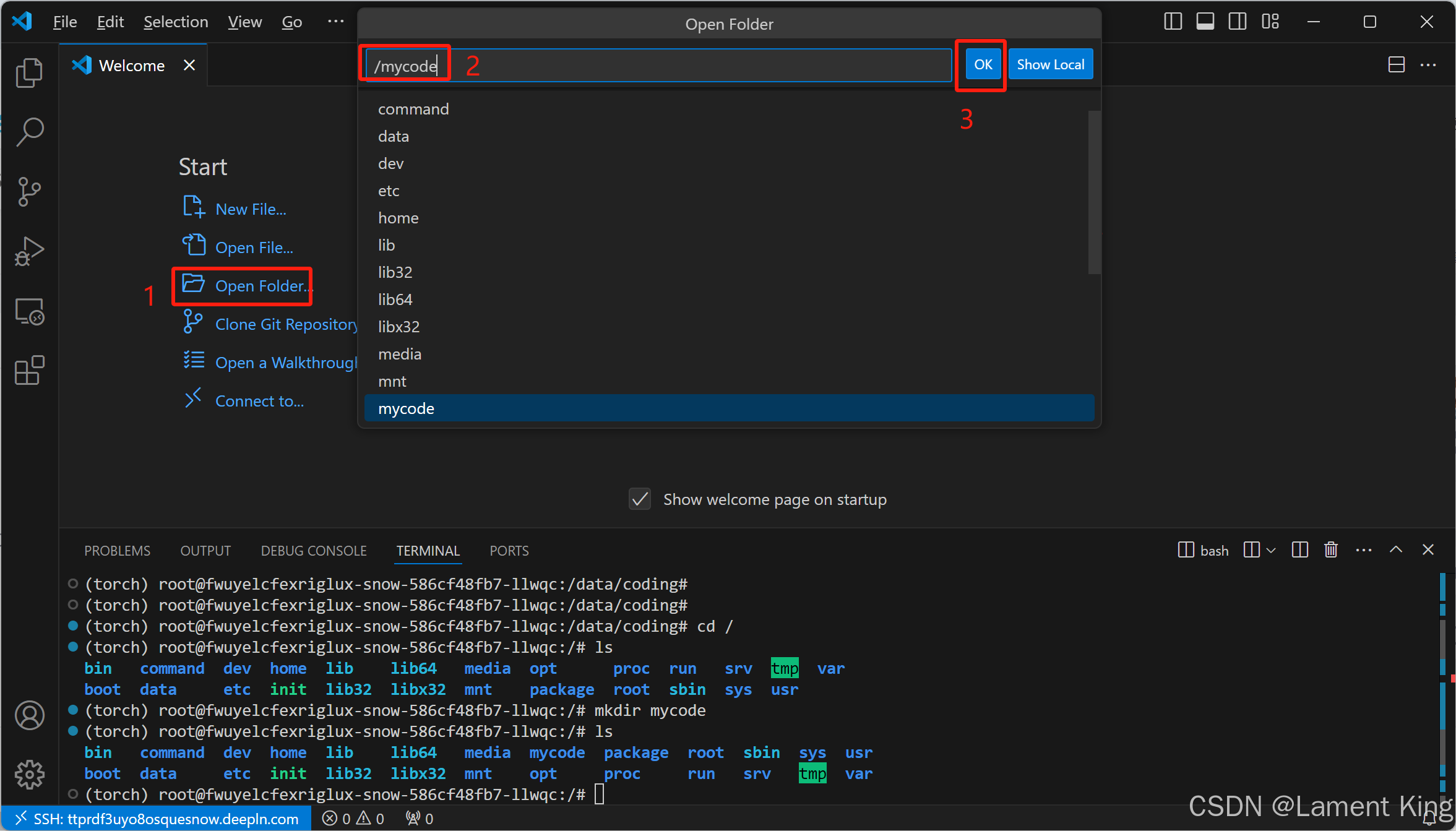Open the Run and Debug view
The image size is (1456, 831).
pos(29,251)
